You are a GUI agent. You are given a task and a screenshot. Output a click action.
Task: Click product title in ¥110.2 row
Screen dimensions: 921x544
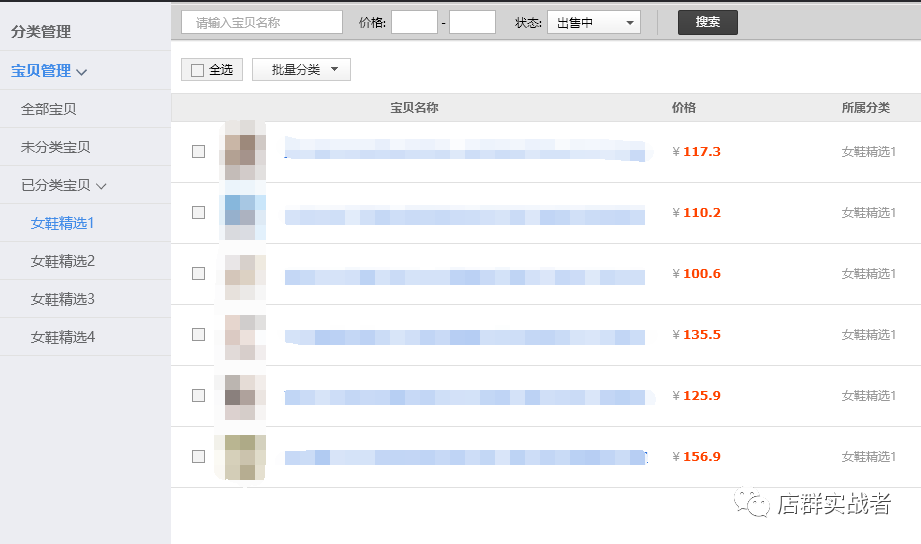pos(465,216)
